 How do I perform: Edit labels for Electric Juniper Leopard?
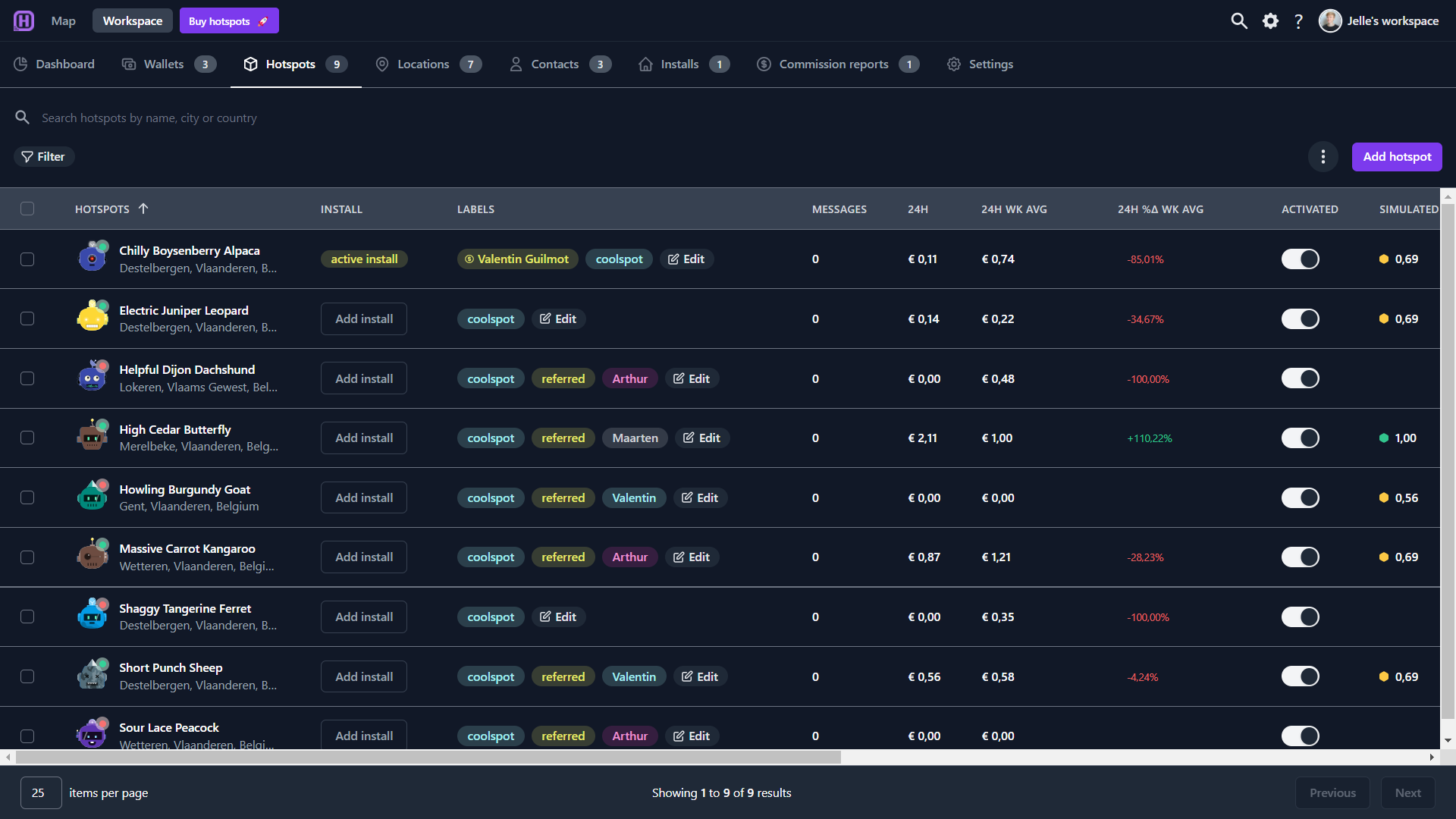558,318
